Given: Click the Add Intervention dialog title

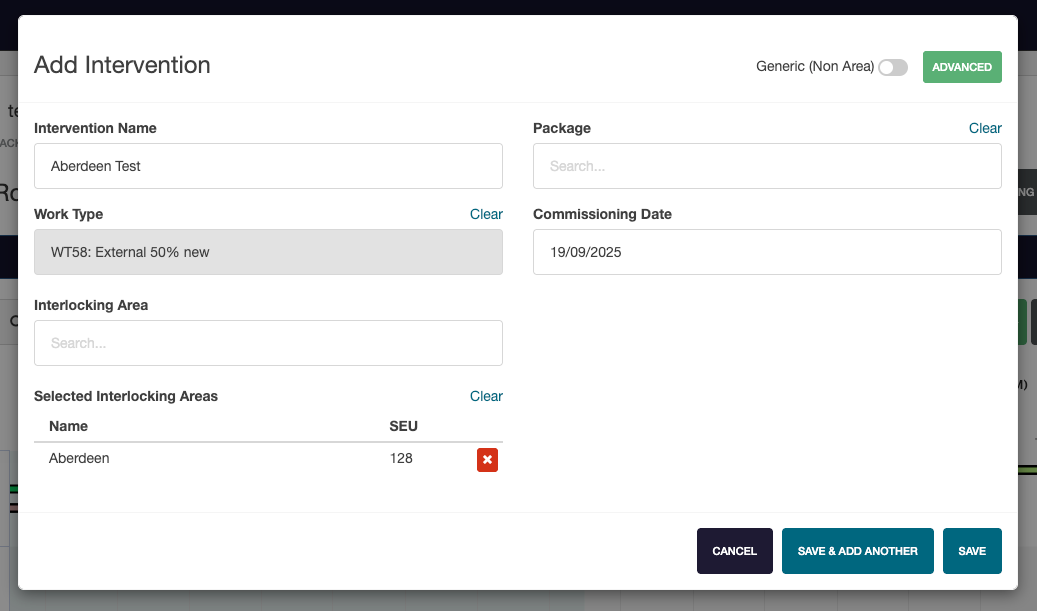Looking at the screenshot, I should click(x=122, y=65).
